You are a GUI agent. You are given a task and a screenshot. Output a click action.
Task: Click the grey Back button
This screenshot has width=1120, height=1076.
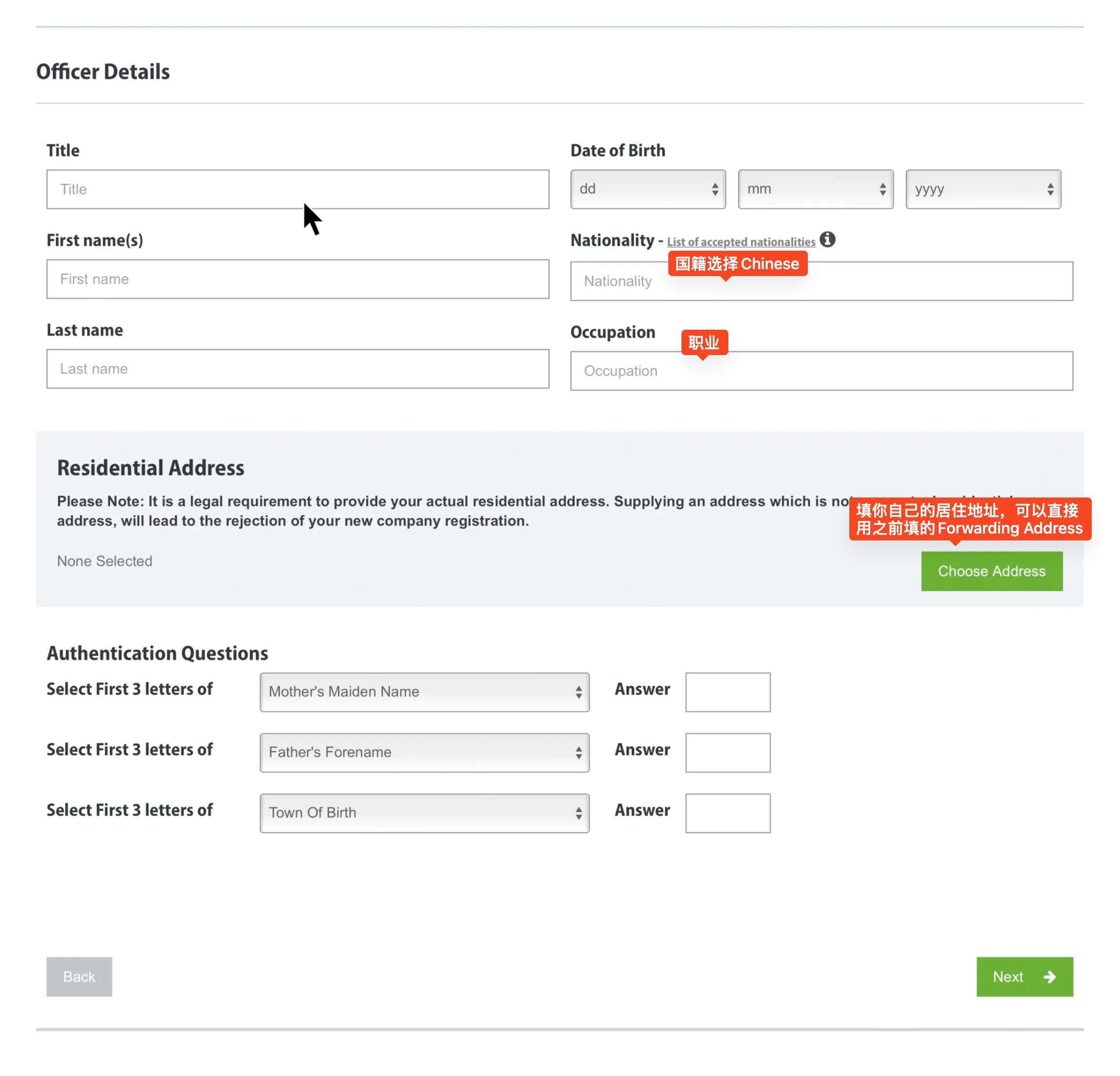point(79,976)
